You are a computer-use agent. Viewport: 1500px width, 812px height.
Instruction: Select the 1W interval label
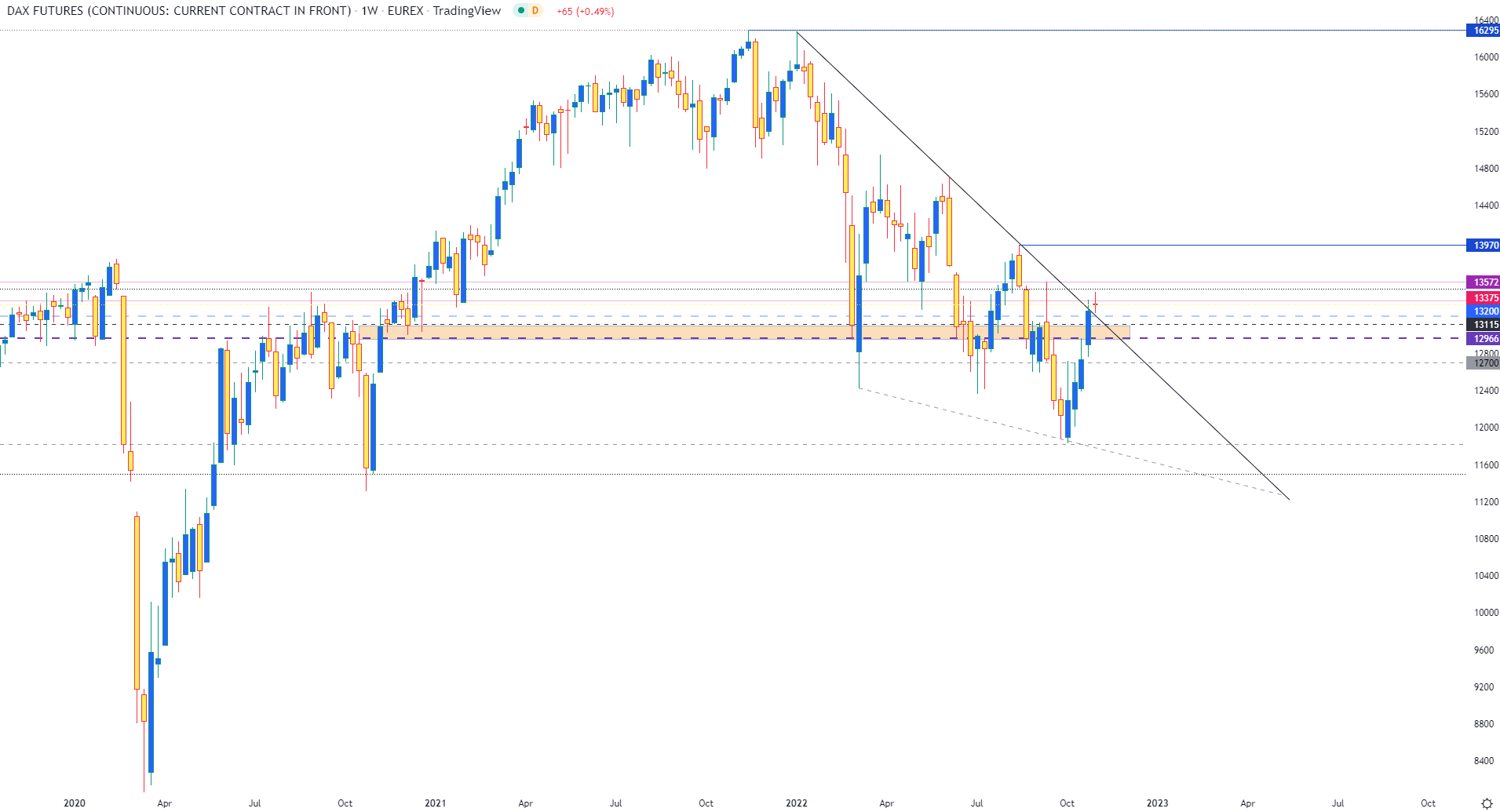coord(370,11)
